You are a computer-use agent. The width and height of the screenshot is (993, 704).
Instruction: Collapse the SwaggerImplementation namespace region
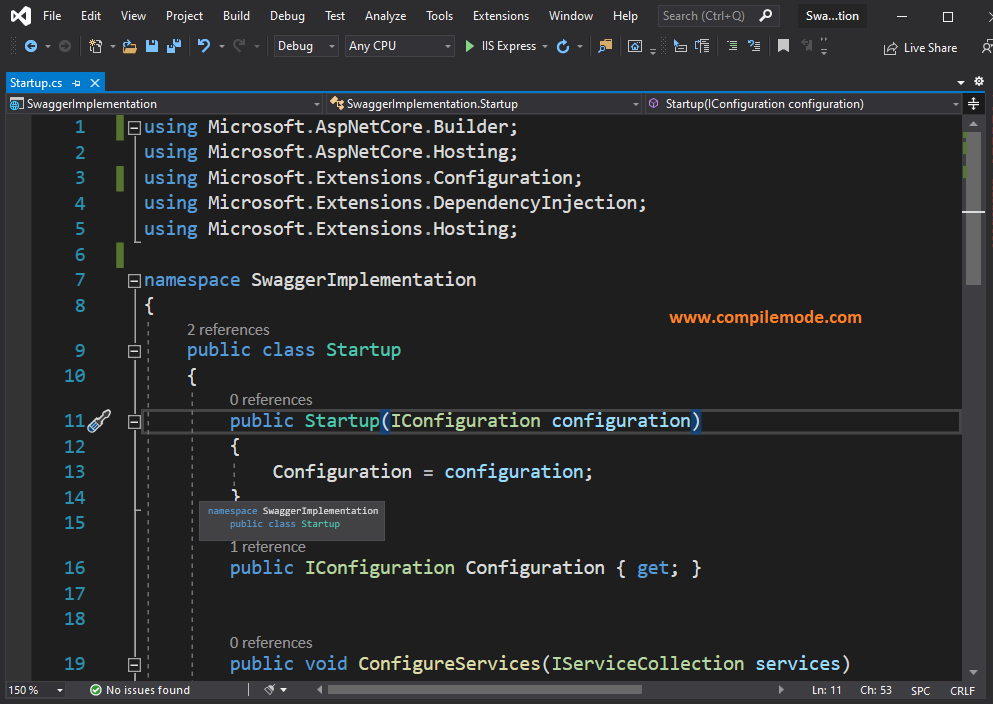coord(134,280)
